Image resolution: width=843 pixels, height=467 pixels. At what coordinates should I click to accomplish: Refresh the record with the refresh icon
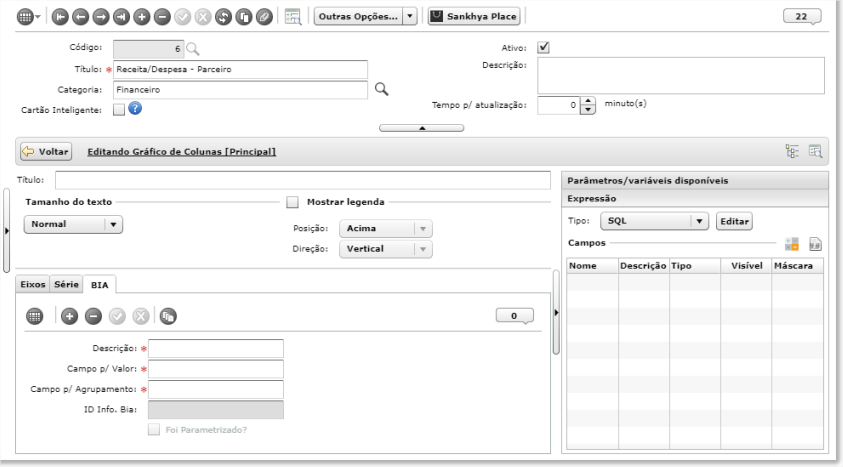click(x=224, y=17)
